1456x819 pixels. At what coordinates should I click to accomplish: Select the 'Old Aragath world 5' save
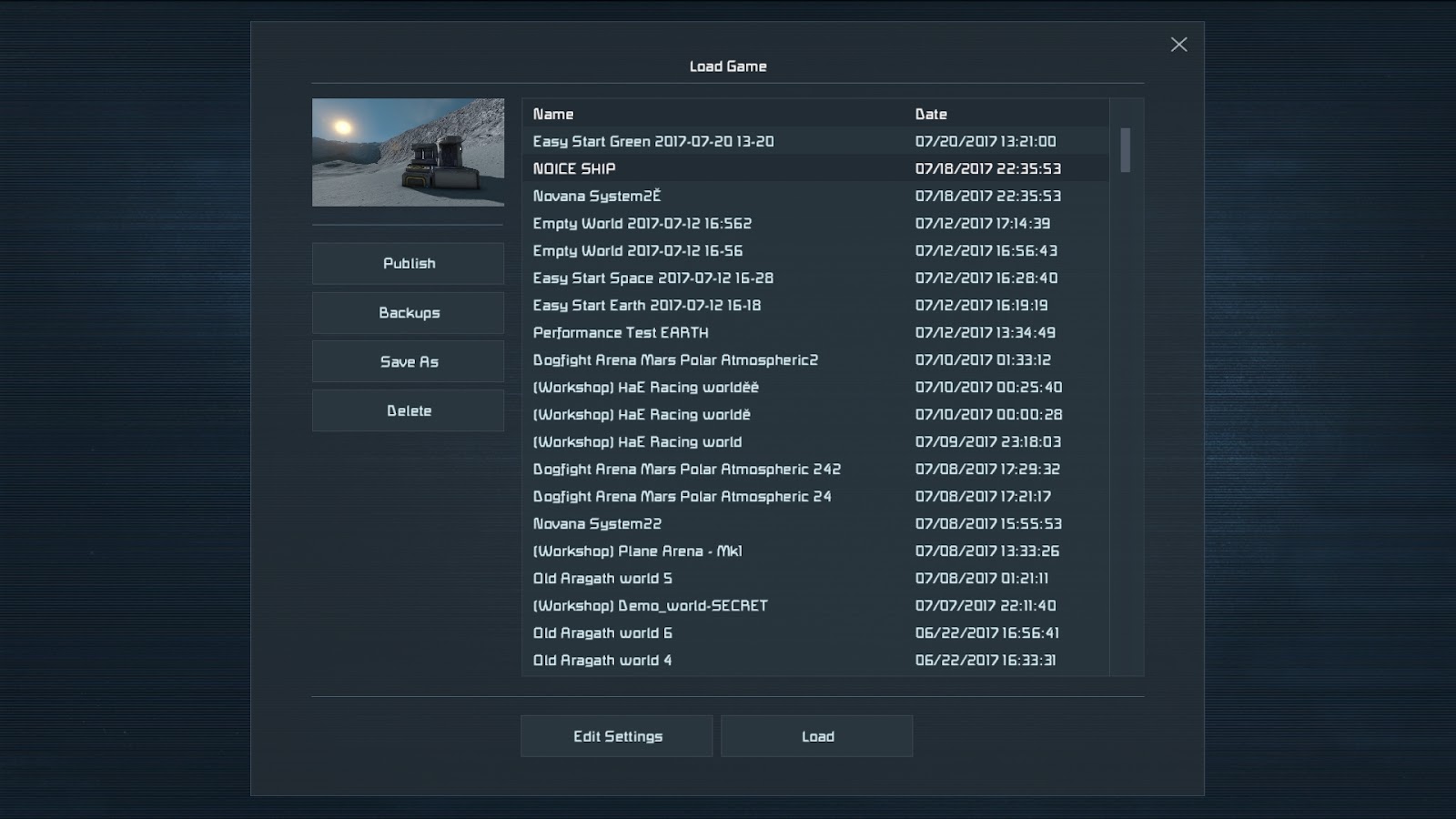pos(815,578)
